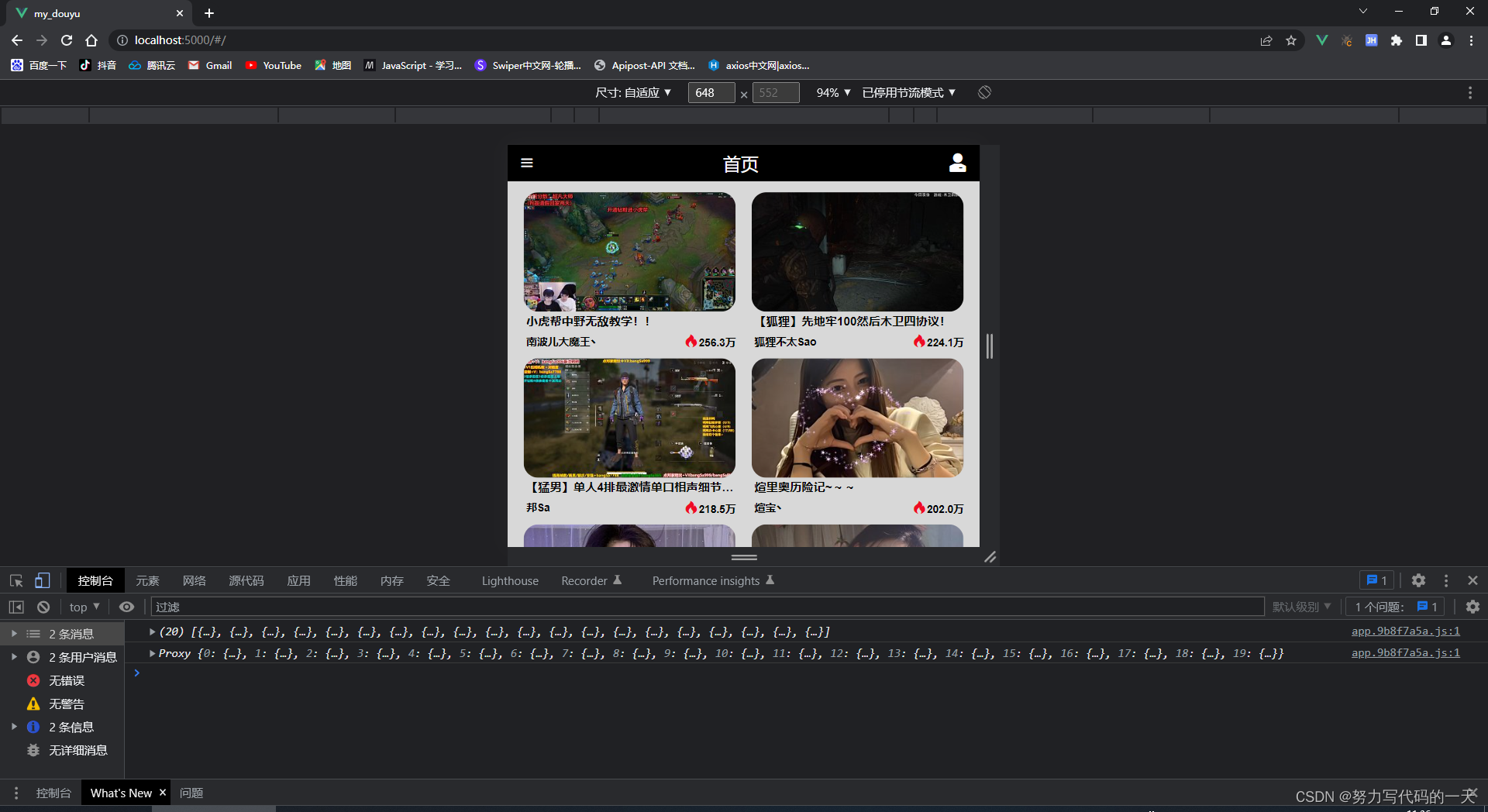Click the browser back arrow
The height and width of the screenshot is (812, 1488).
coord(17,40)
